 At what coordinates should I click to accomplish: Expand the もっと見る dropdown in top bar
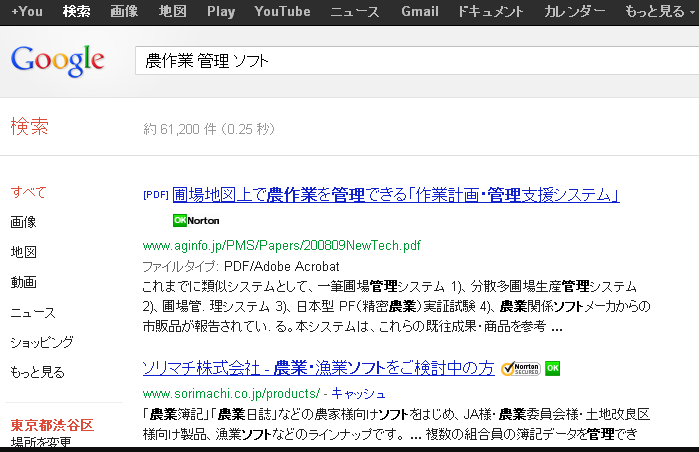coord(660,12)
